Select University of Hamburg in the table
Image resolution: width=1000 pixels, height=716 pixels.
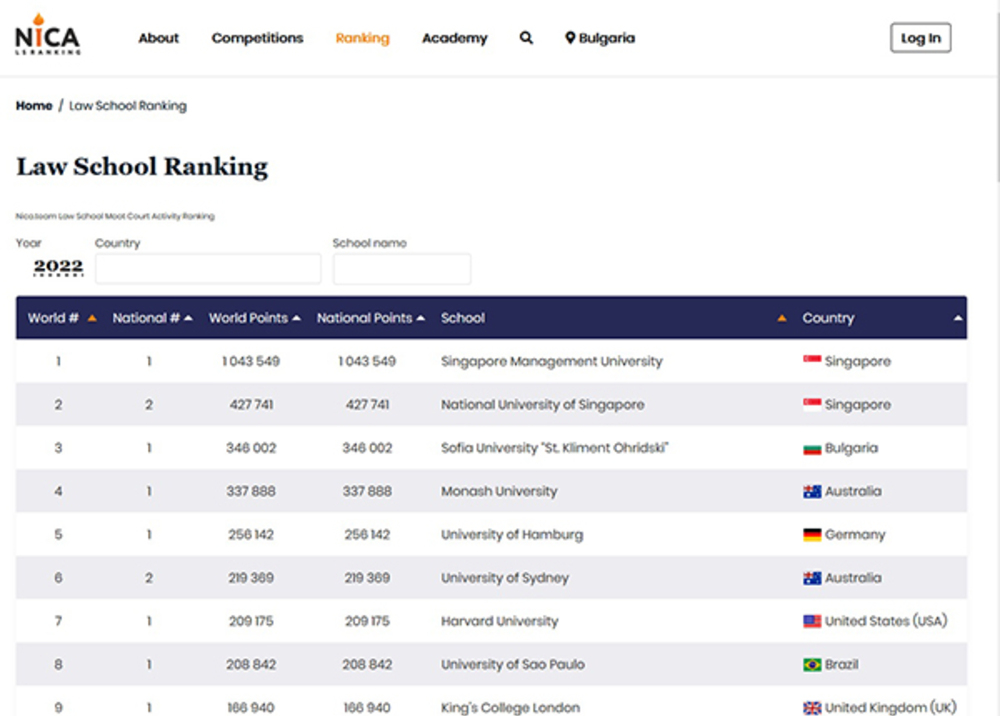click(x=512, y=535)
